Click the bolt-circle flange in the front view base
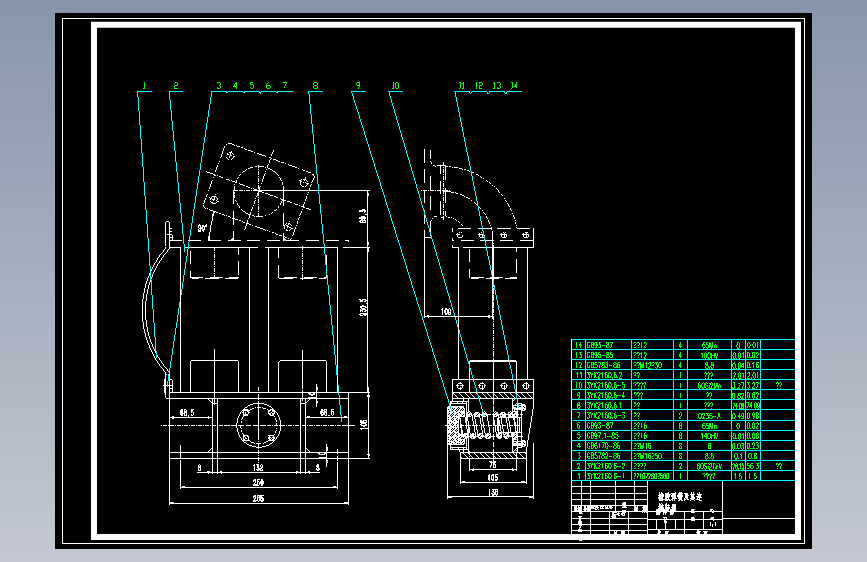The width and height of the screenshot is (867, 562). pos(258,425)
